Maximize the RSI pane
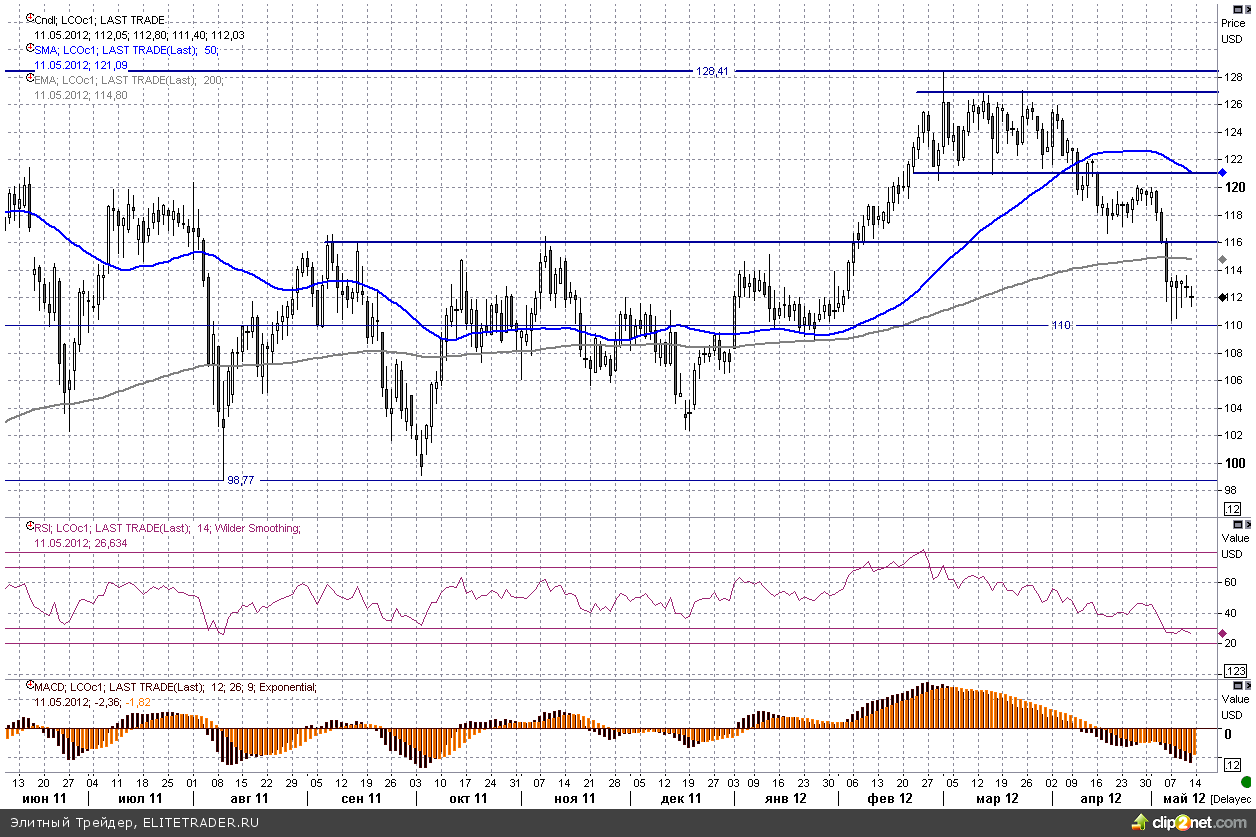Screen dimensions: 1256x837 (x=1237, y=524)
